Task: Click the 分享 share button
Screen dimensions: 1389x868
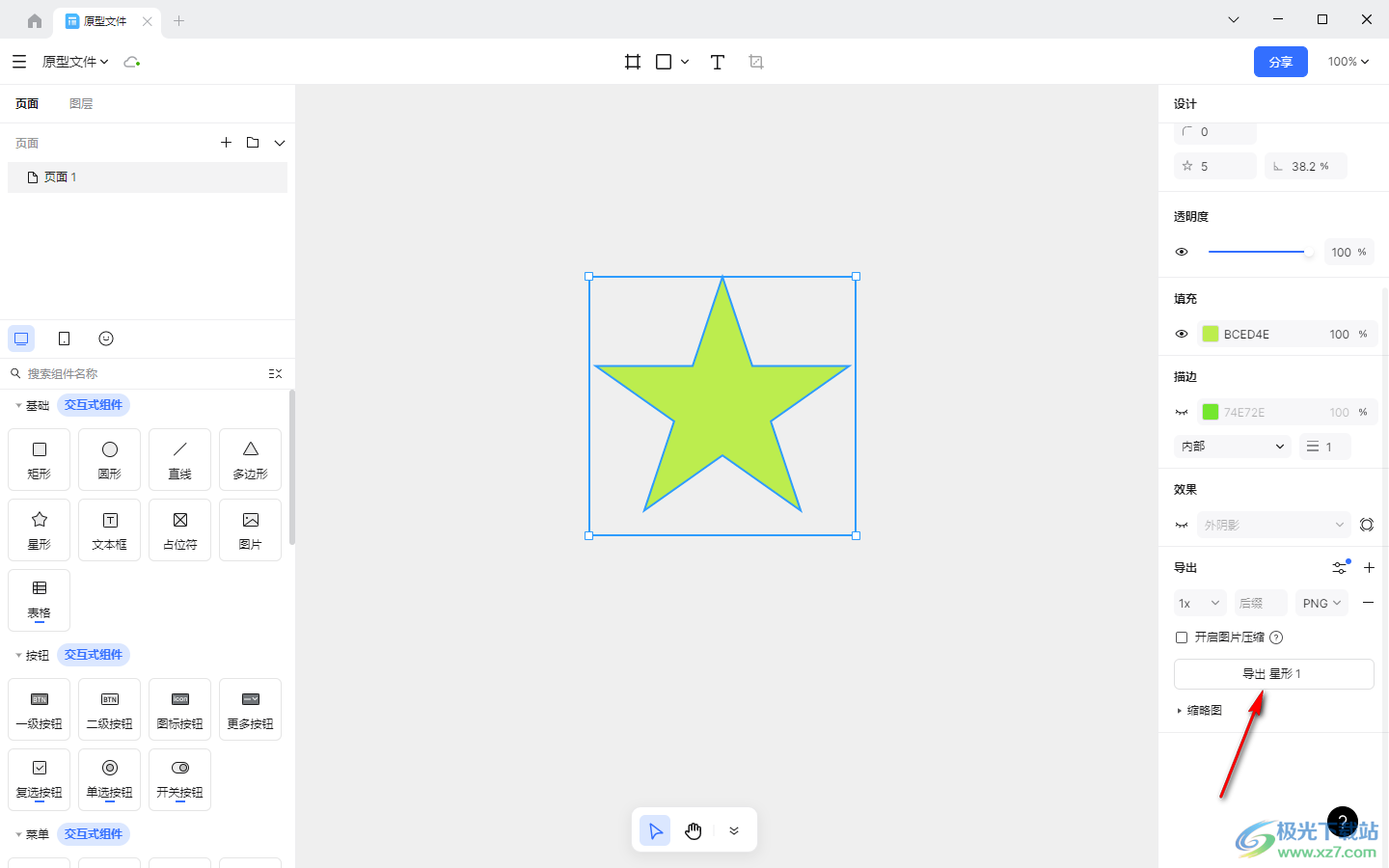Action: [1281, 62]
